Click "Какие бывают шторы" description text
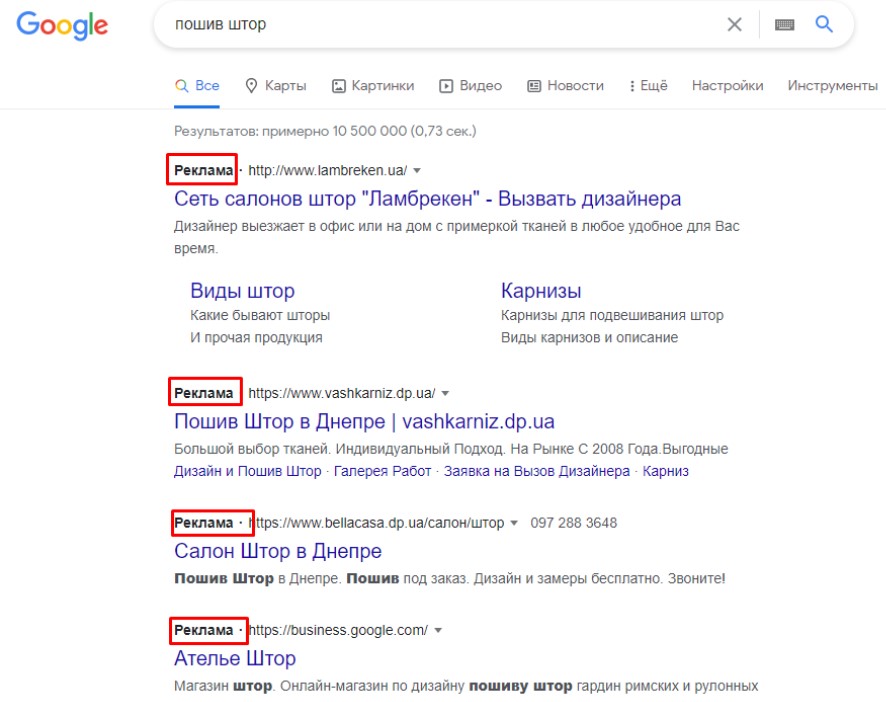This screenshot has width=886, height=702. 260,315
